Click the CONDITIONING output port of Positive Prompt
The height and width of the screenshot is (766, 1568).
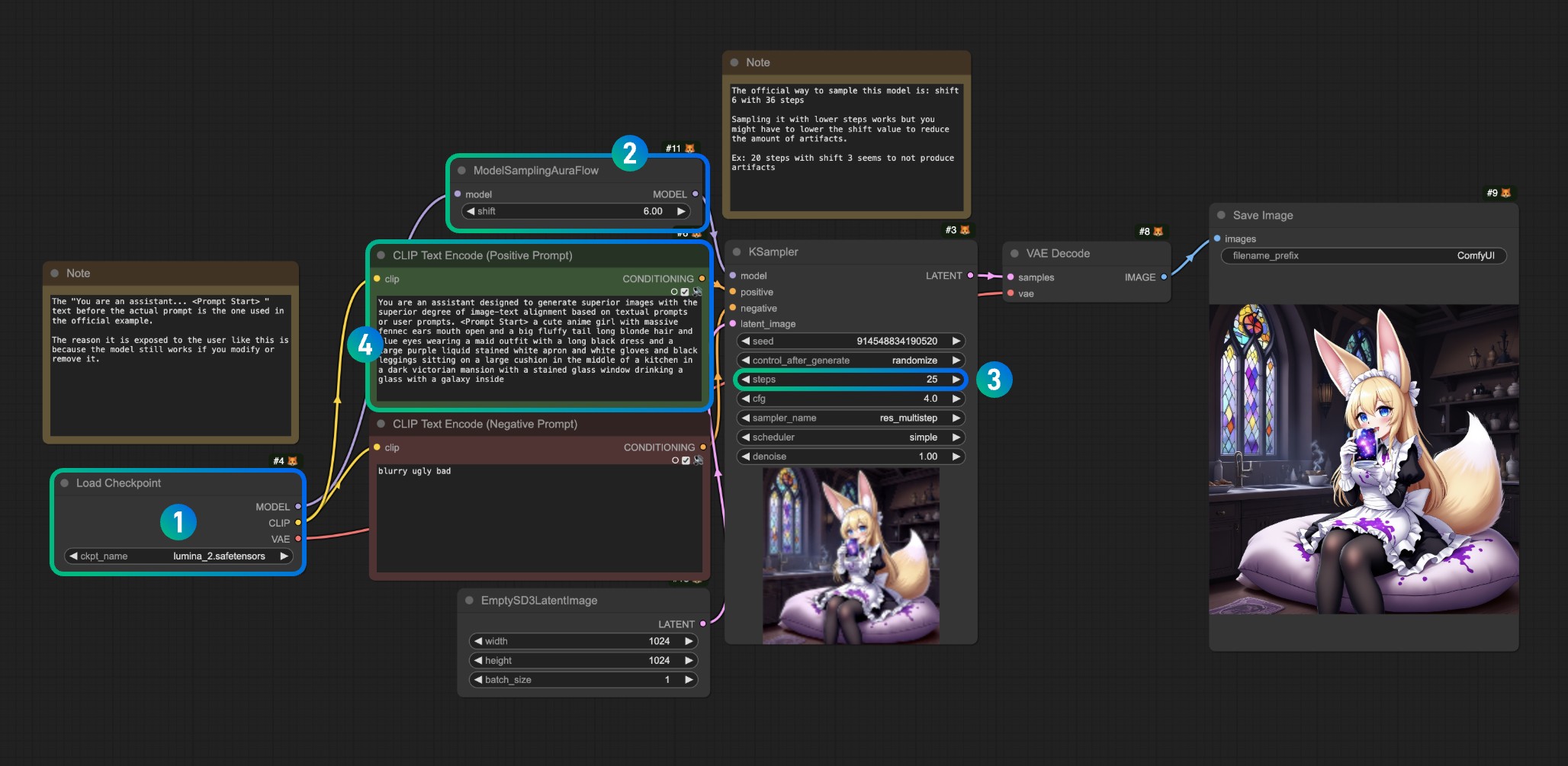pos(702,279)
